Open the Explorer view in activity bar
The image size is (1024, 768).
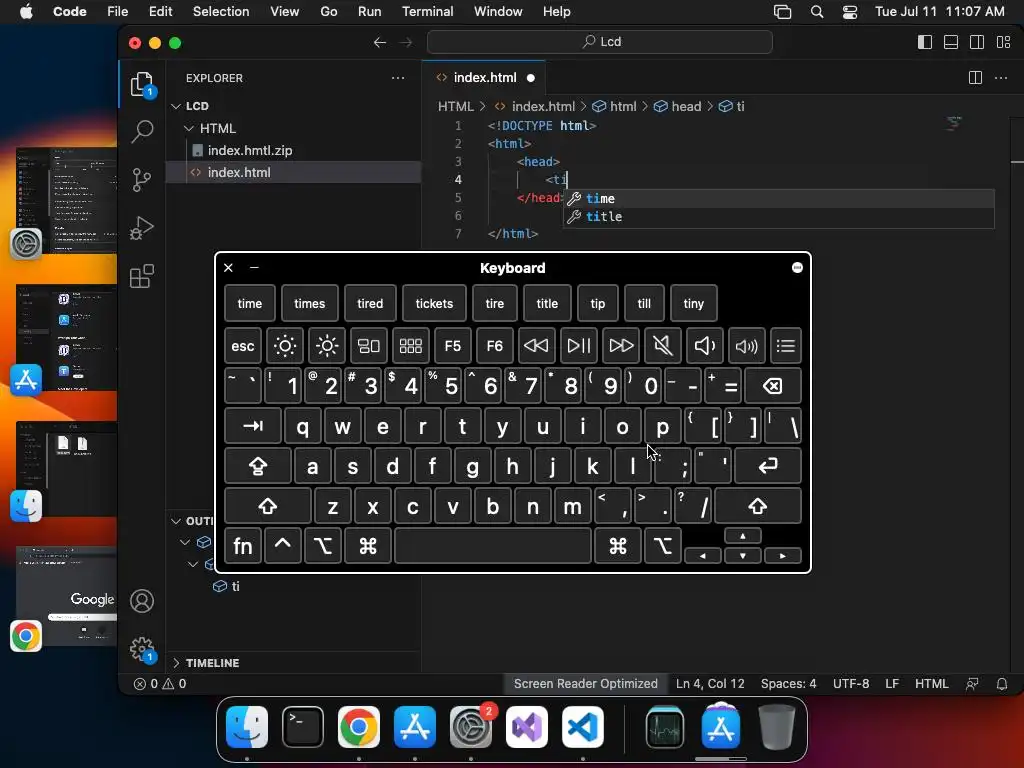pyautogui.click(x=142, y=84)
